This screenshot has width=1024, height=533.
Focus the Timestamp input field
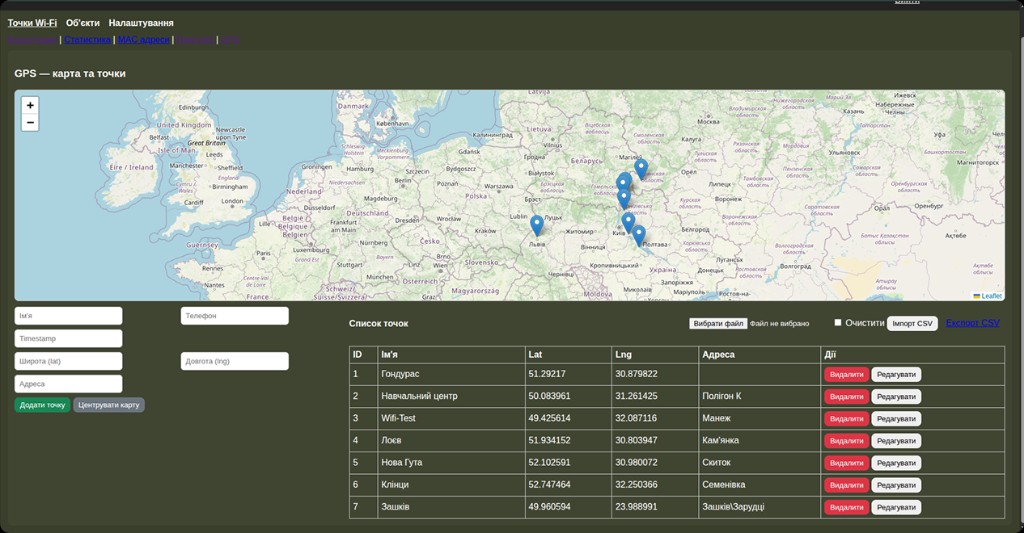pyautogui.click(x=69, y=338)
